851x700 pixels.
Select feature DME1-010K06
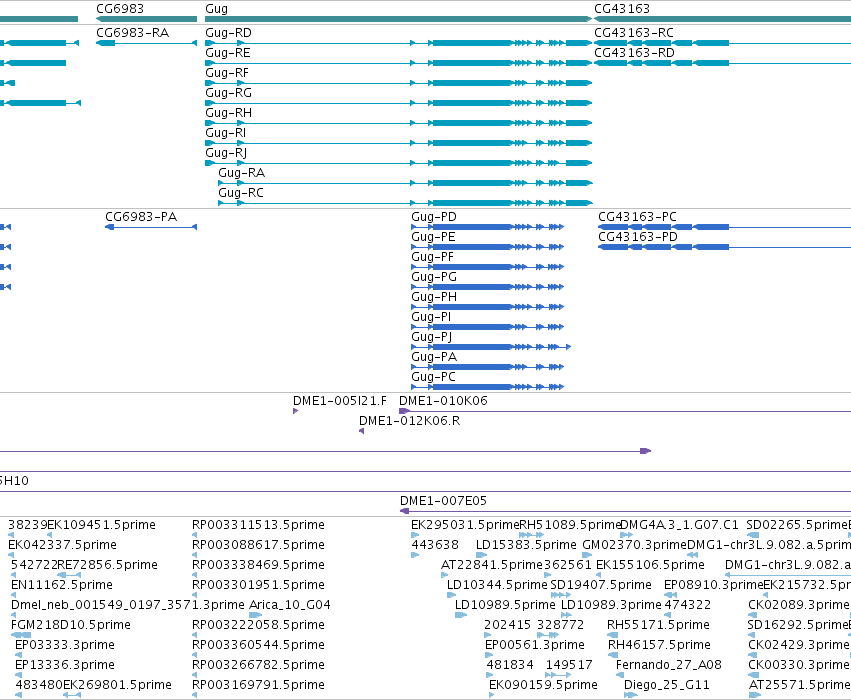[443, 401]
